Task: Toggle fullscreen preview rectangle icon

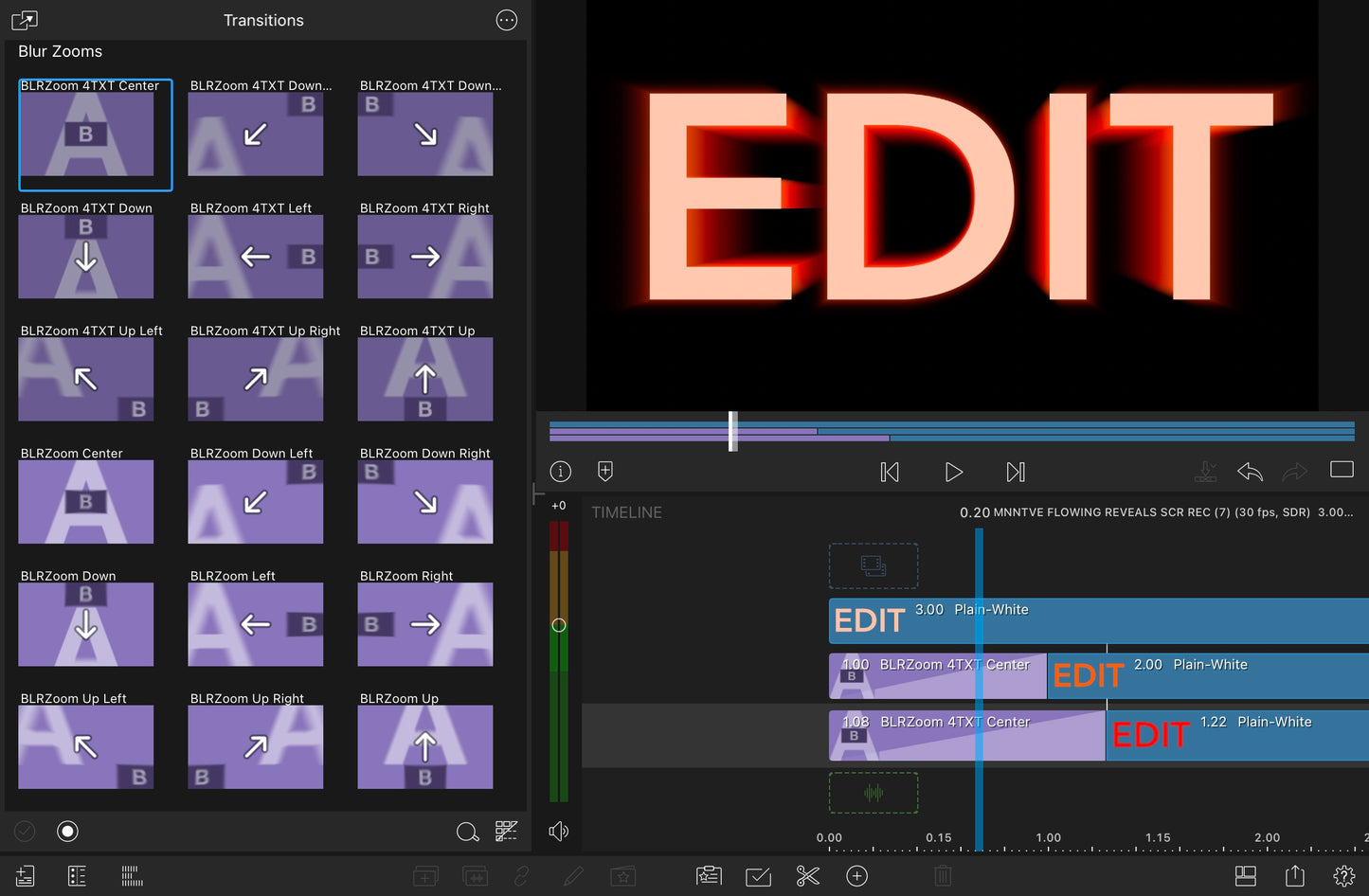Action: pos(1342,470)
